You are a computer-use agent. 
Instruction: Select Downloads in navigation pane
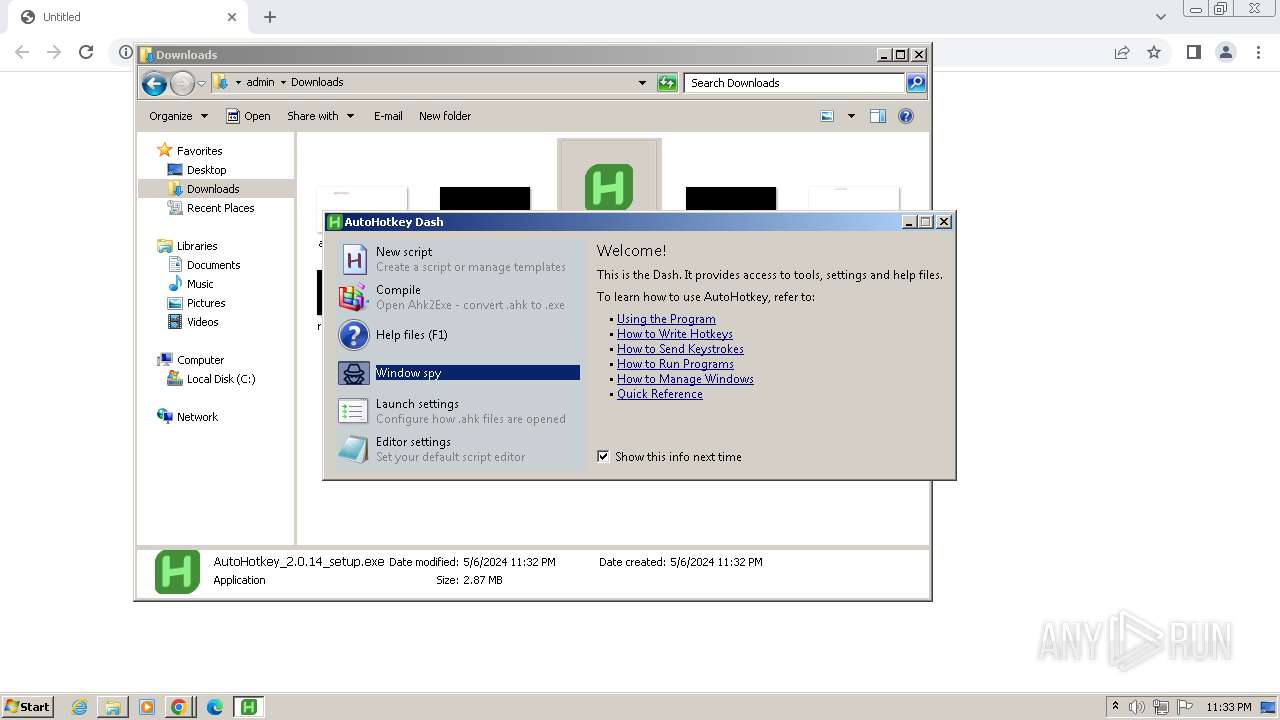pyautogui.click(x=212, y=189)
